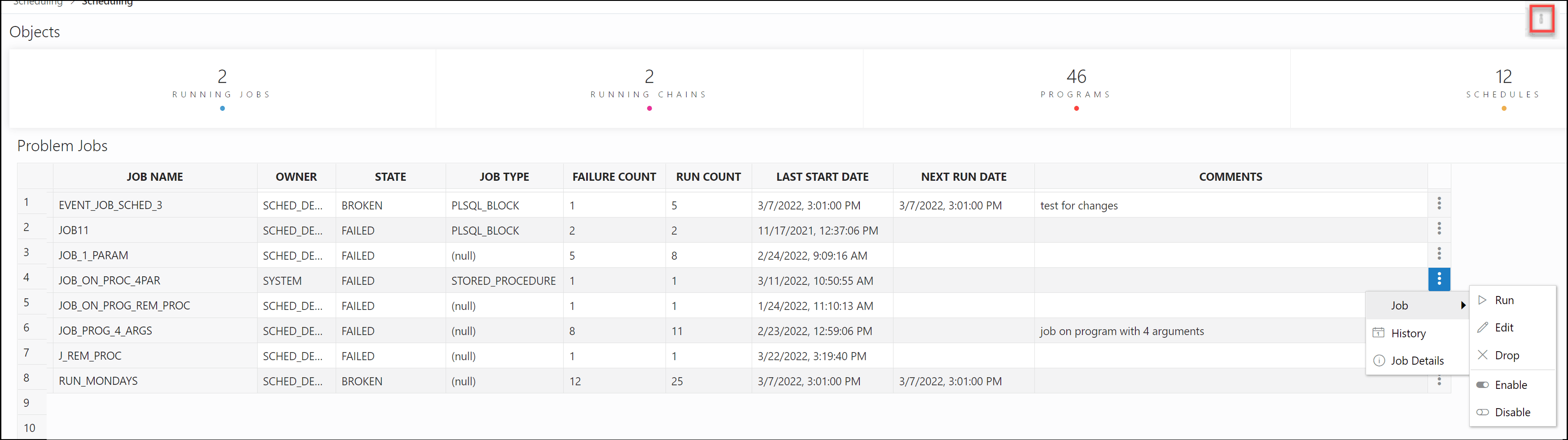Open the page information icon at top right

point(1542,19)
